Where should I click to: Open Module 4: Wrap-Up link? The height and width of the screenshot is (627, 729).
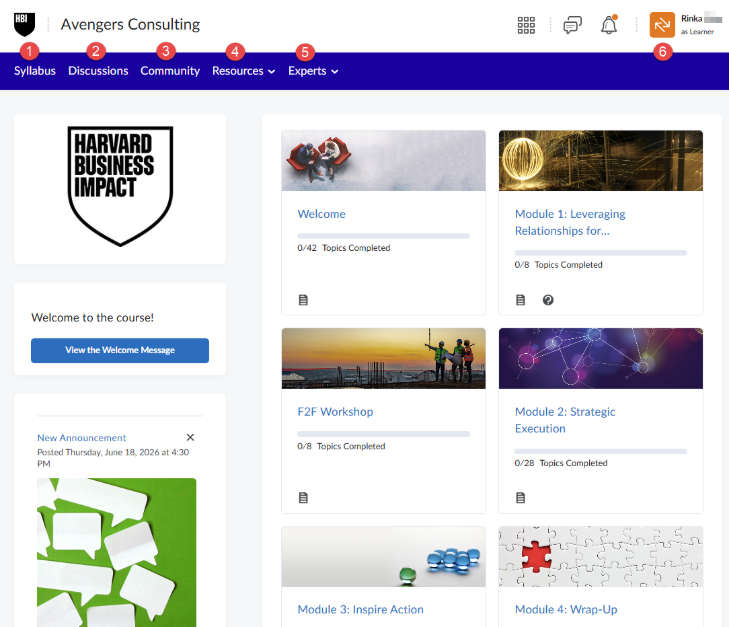(x=566, y=609)
